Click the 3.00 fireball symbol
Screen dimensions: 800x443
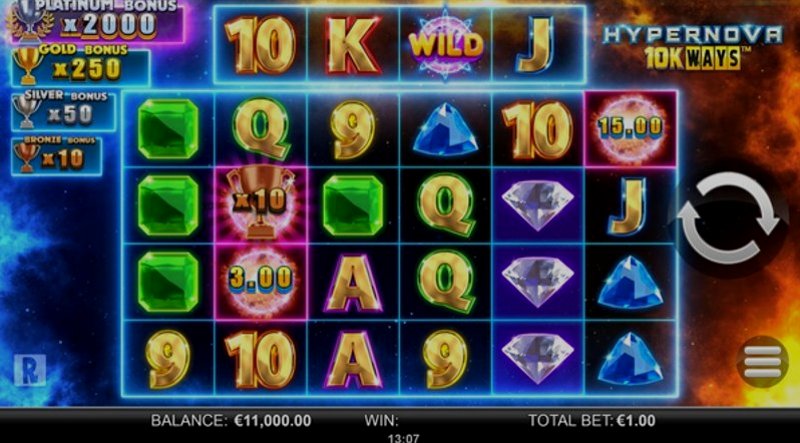pyautogui.click(x=260, y=281)
